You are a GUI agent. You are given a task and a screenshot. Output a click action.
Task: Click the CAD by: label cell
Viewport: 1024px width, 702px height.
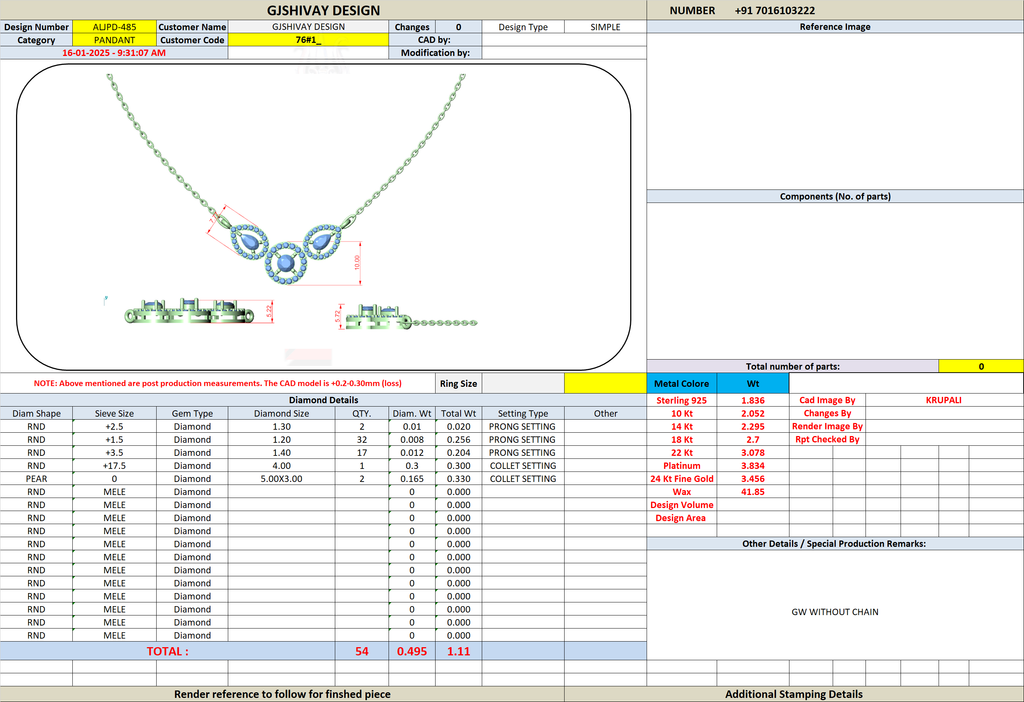[x=435, y=40]
